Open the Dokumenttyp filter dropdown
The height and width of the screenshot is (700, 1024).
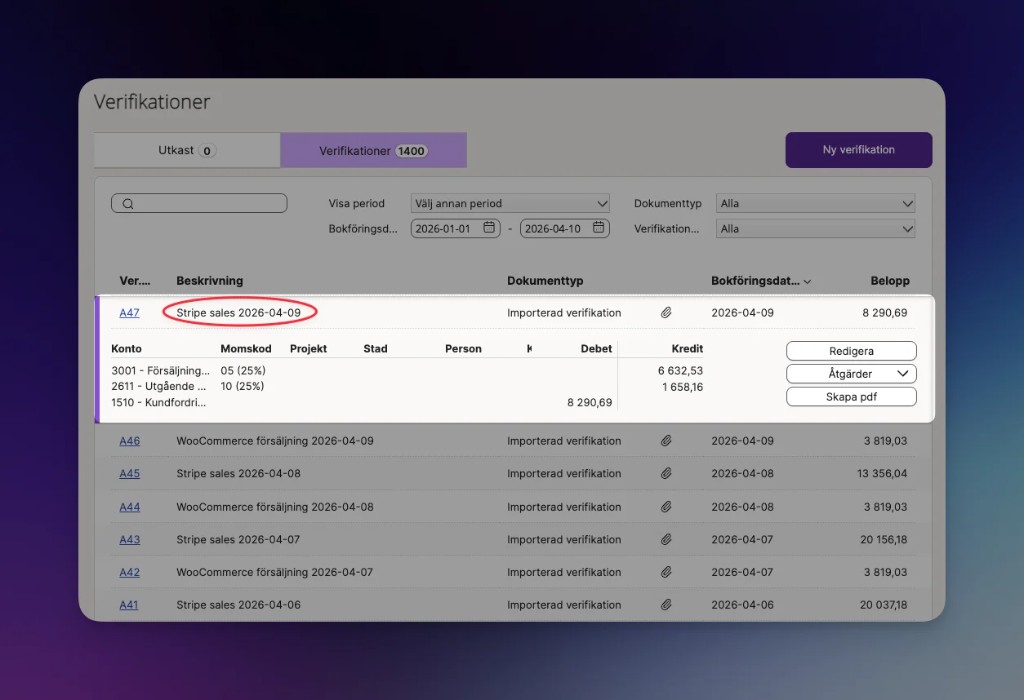(x=815, y=203)
